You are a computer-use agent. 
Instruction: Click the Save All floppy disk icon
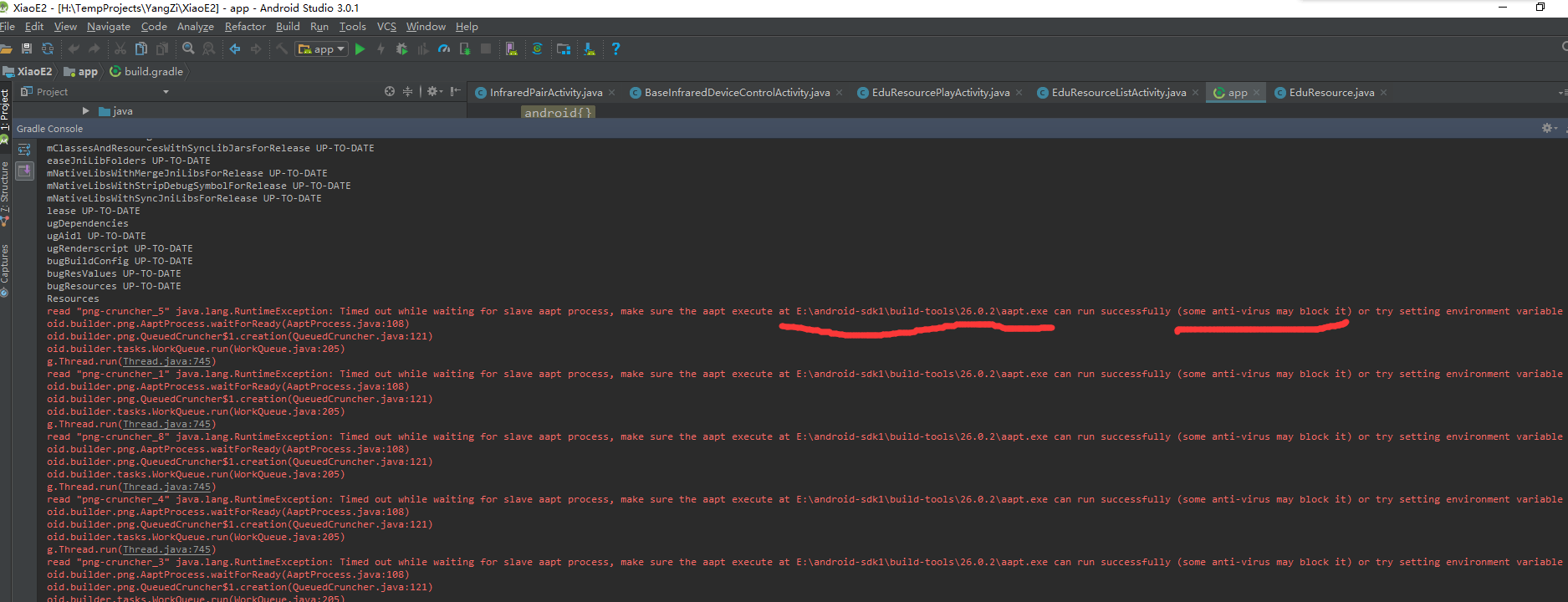tap(27, 49)
